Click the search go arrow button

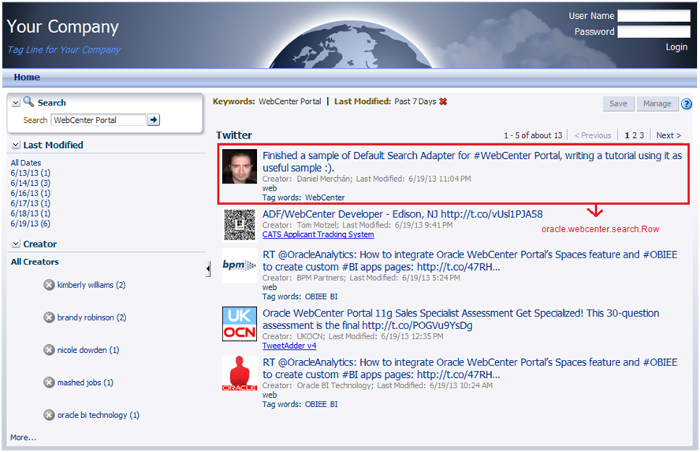154,120
